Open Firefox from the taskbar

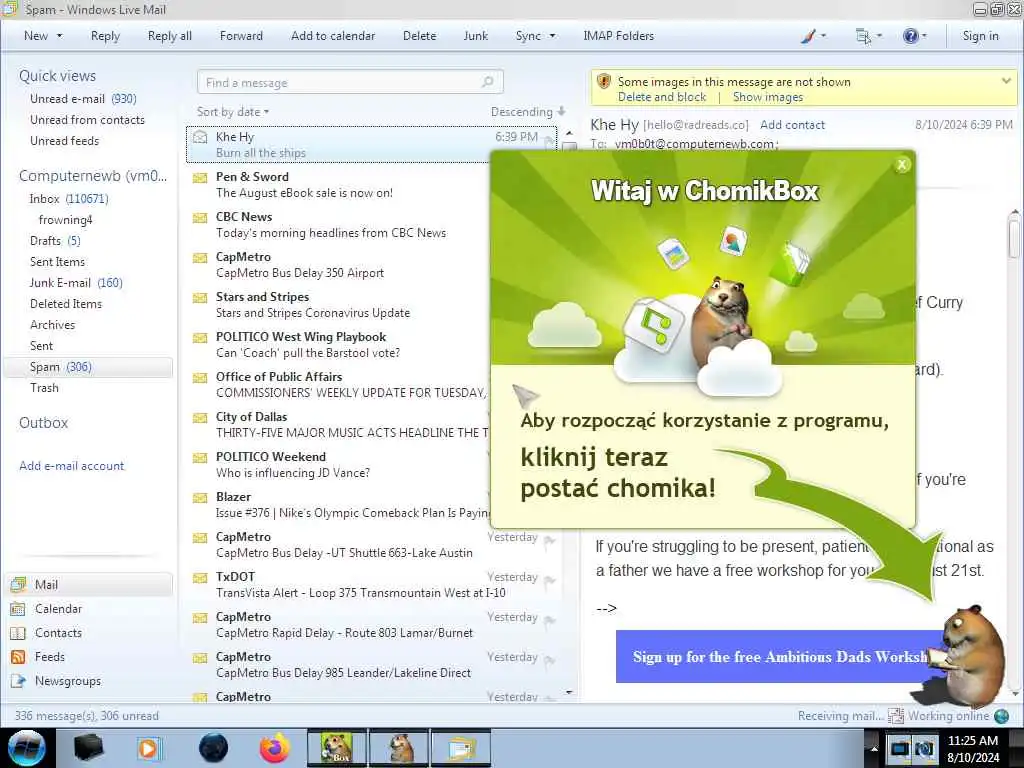(275, 748)
